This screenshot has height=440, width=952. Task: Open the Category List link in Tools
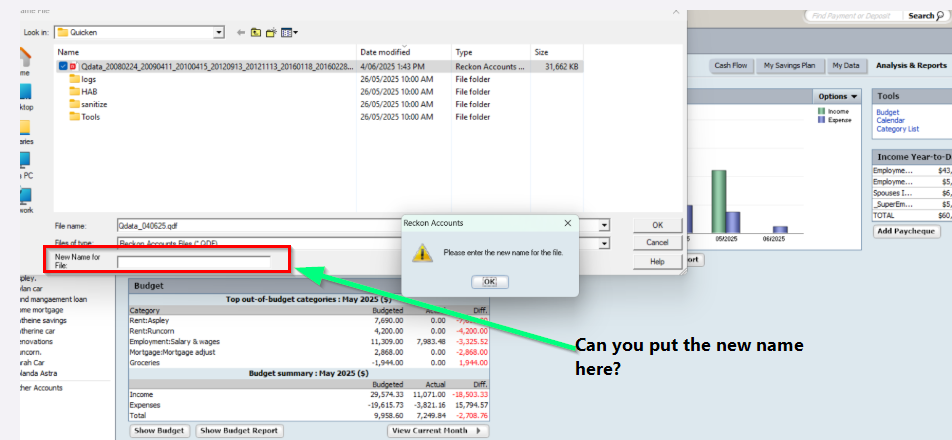tap(897, 129)
